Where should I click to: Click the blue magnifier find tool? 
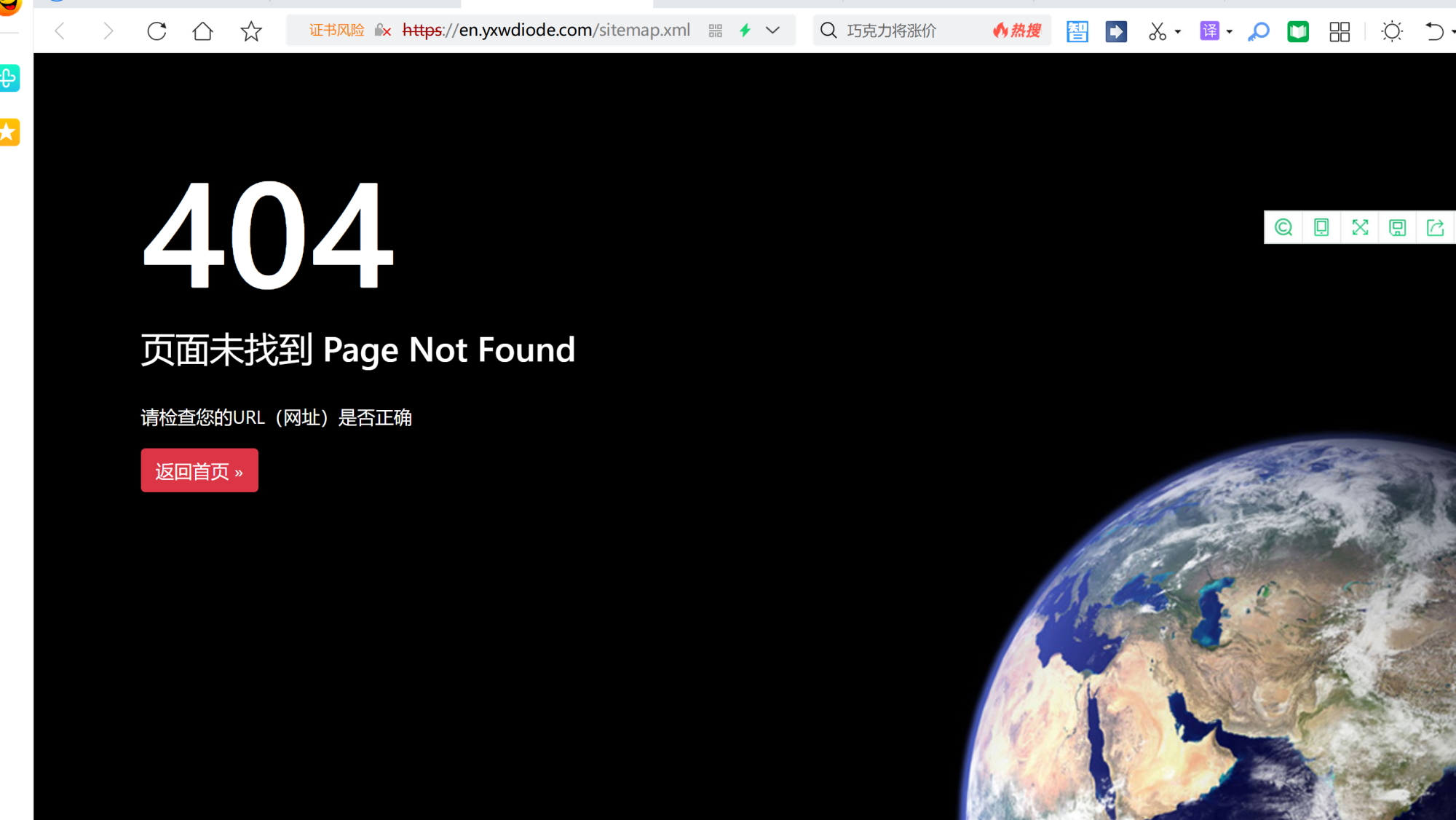pos(1259,31)
